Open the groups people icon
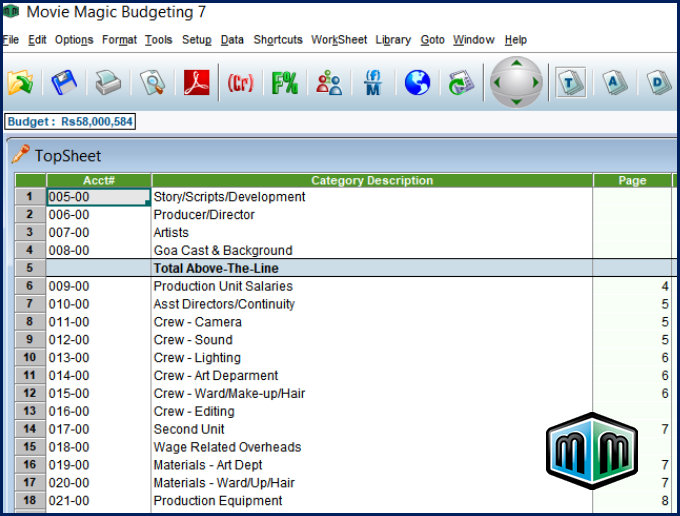Image resolution: width=680 pixels, height=516 pixels. click(329, 82)
